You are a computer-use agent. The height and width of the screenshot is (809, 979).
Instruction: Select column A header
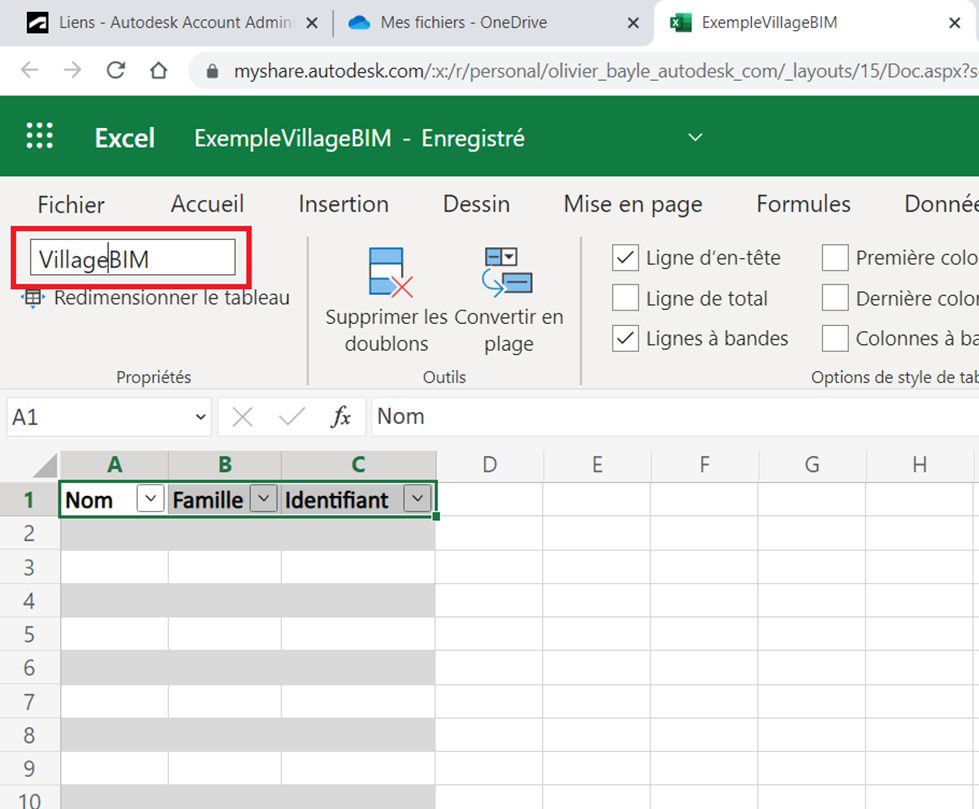114,465
